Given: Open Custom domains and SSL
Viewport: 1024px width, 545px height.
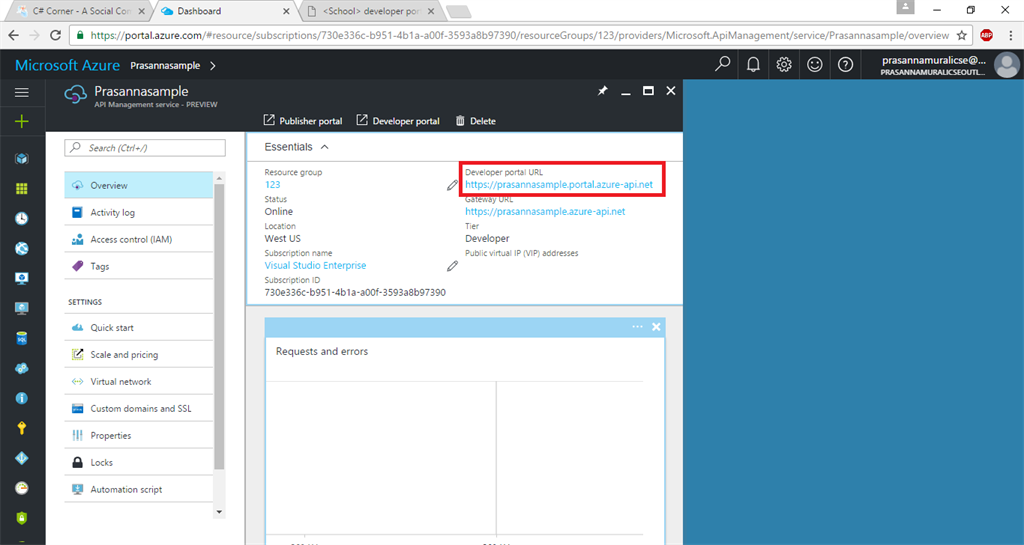Looking at the screenshot, I should [138, 409].
